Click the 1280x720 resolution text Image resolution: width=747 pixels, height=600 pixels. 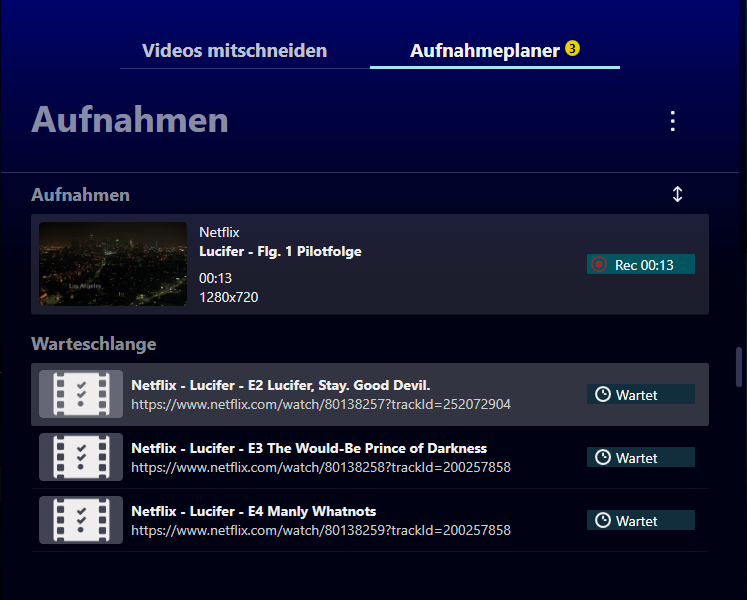tap(229, 297)
